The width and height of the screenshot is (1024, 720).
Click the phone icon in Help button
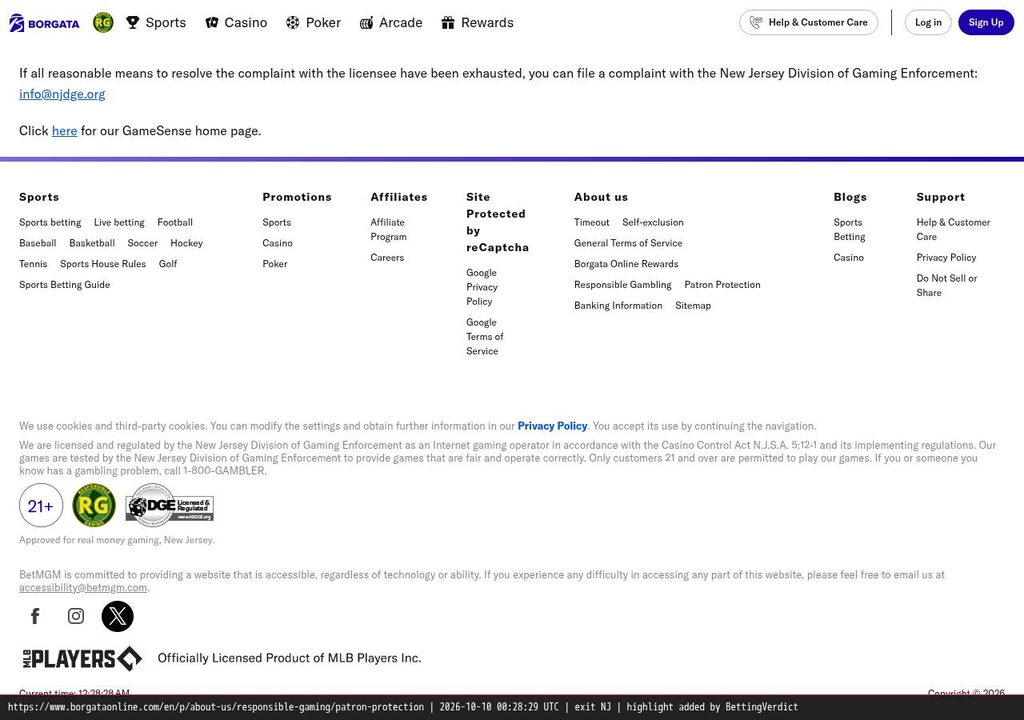pyautogui.click(x=756, y=22)
